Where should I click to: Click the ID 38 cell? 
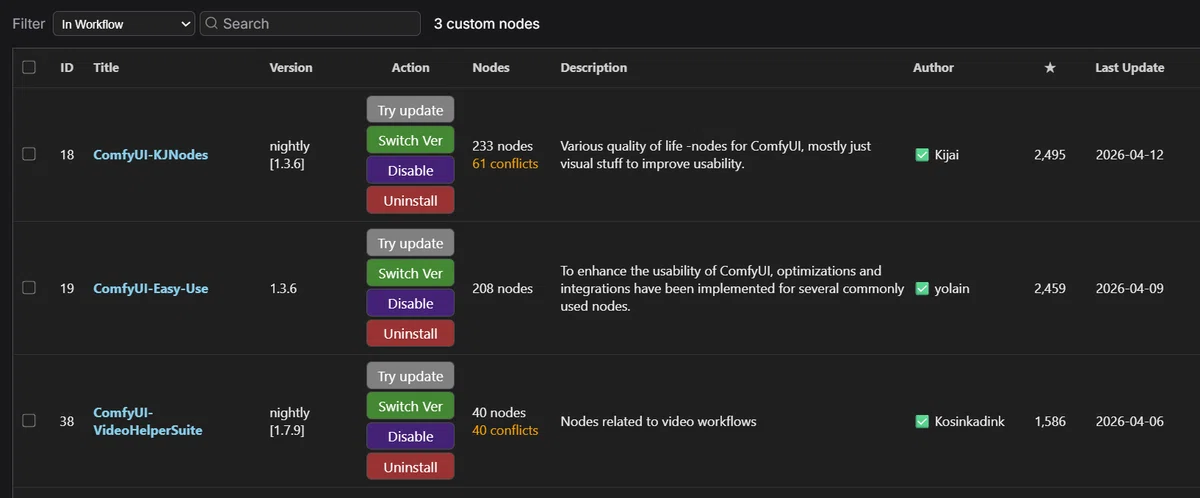coord(67,421)
